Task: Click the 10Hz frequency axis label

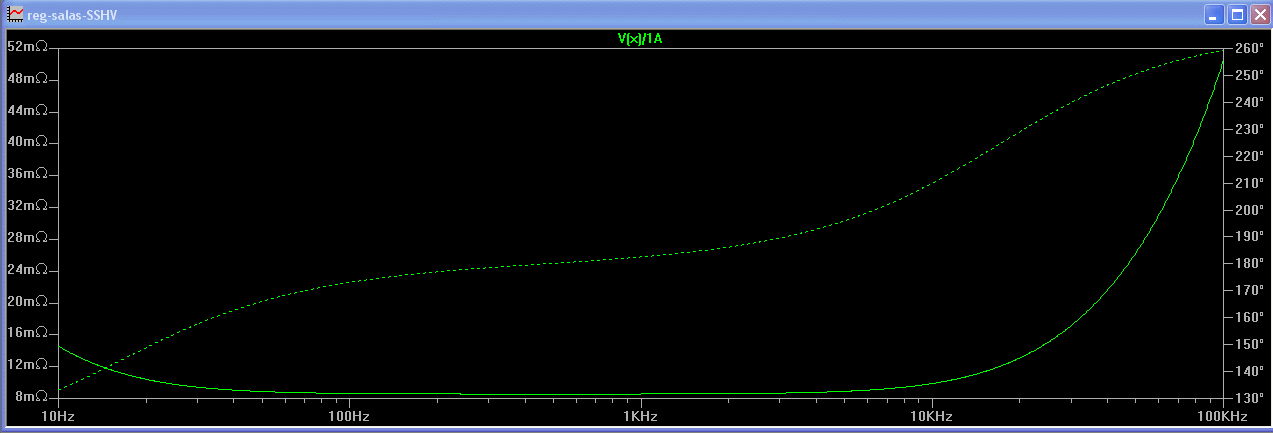Action: (x=58, y=415)
